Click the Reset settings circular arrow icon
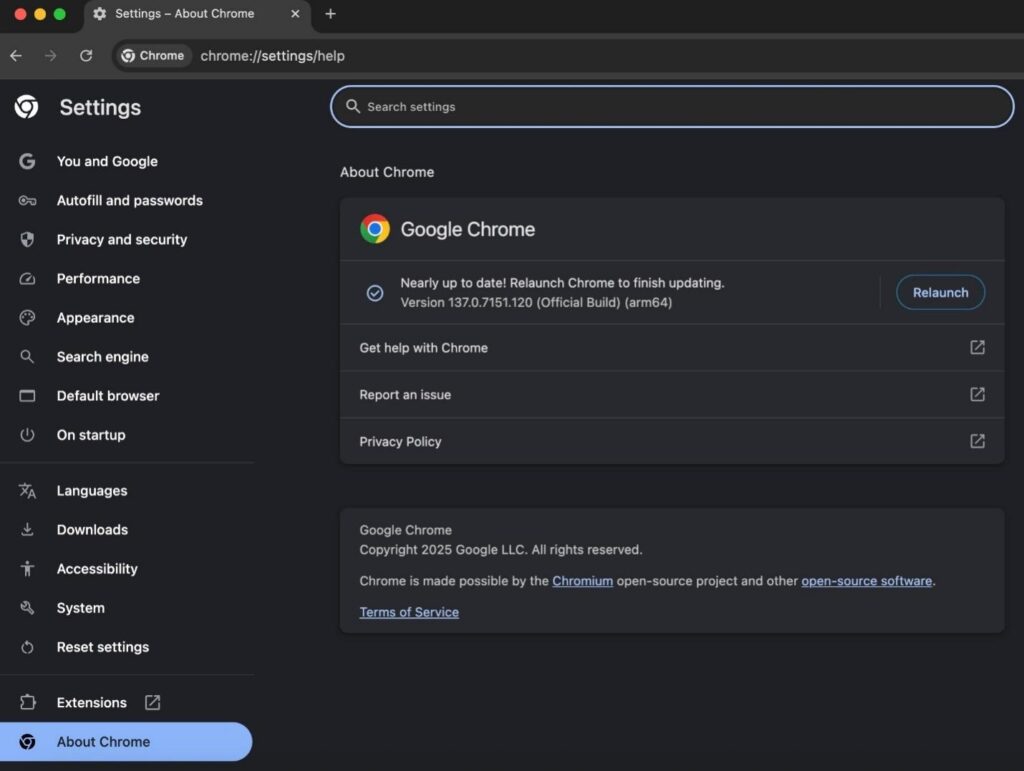The image size is (1024, 771). (27, 647)
